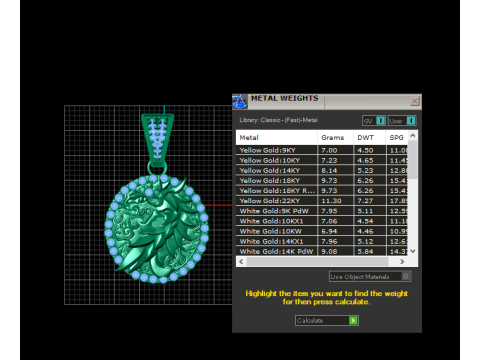This screenshot has width=480, height=360.
Task: Sort by the DWT column header
Action: click(369, 137)
